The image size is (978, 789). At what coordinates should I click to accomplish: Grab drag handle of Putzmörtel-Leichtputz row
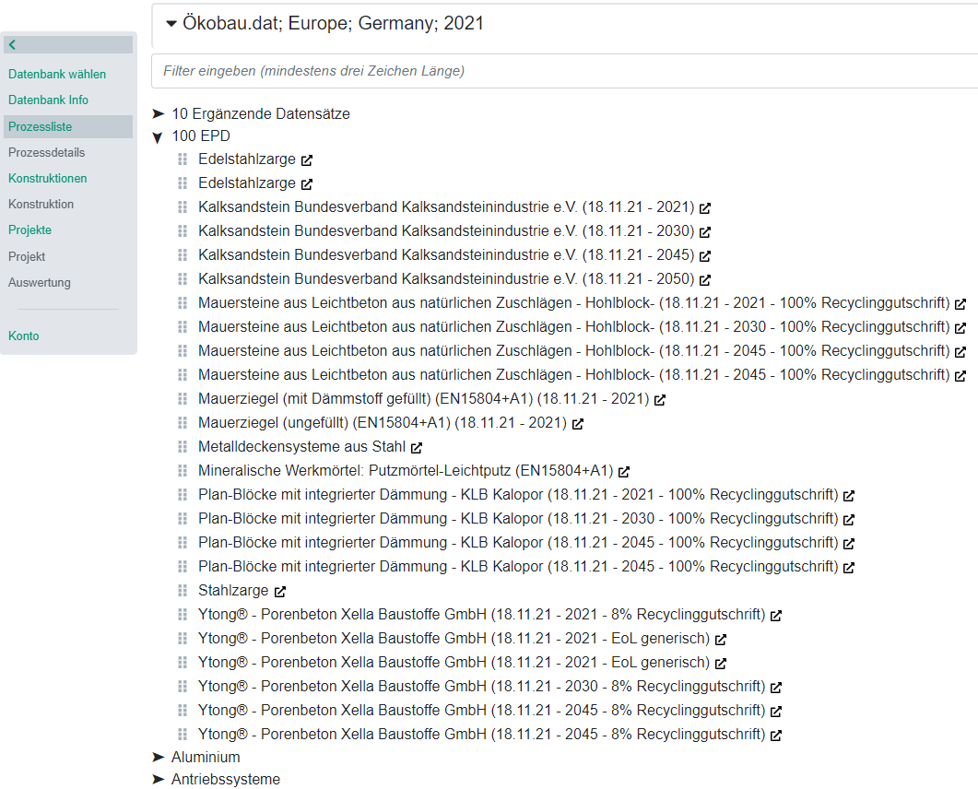point(182,470)
